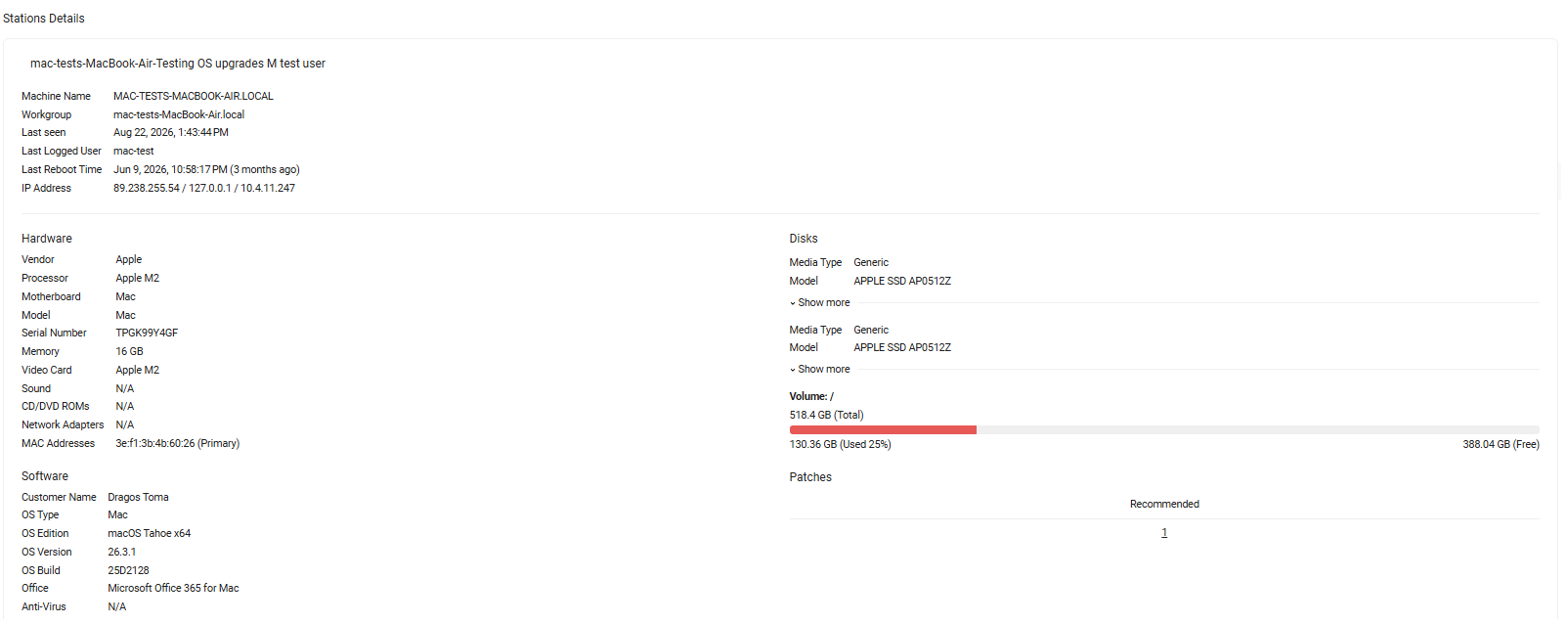Click the IP Address value

[204, 189]
